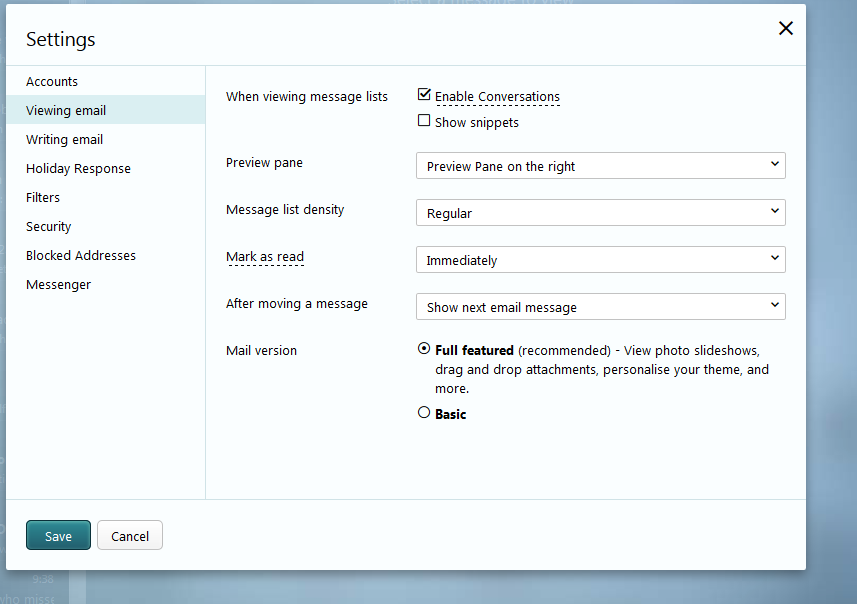The image size is (857, 604).
Task: Cancel the settings changes
Action: click(130, 535)
